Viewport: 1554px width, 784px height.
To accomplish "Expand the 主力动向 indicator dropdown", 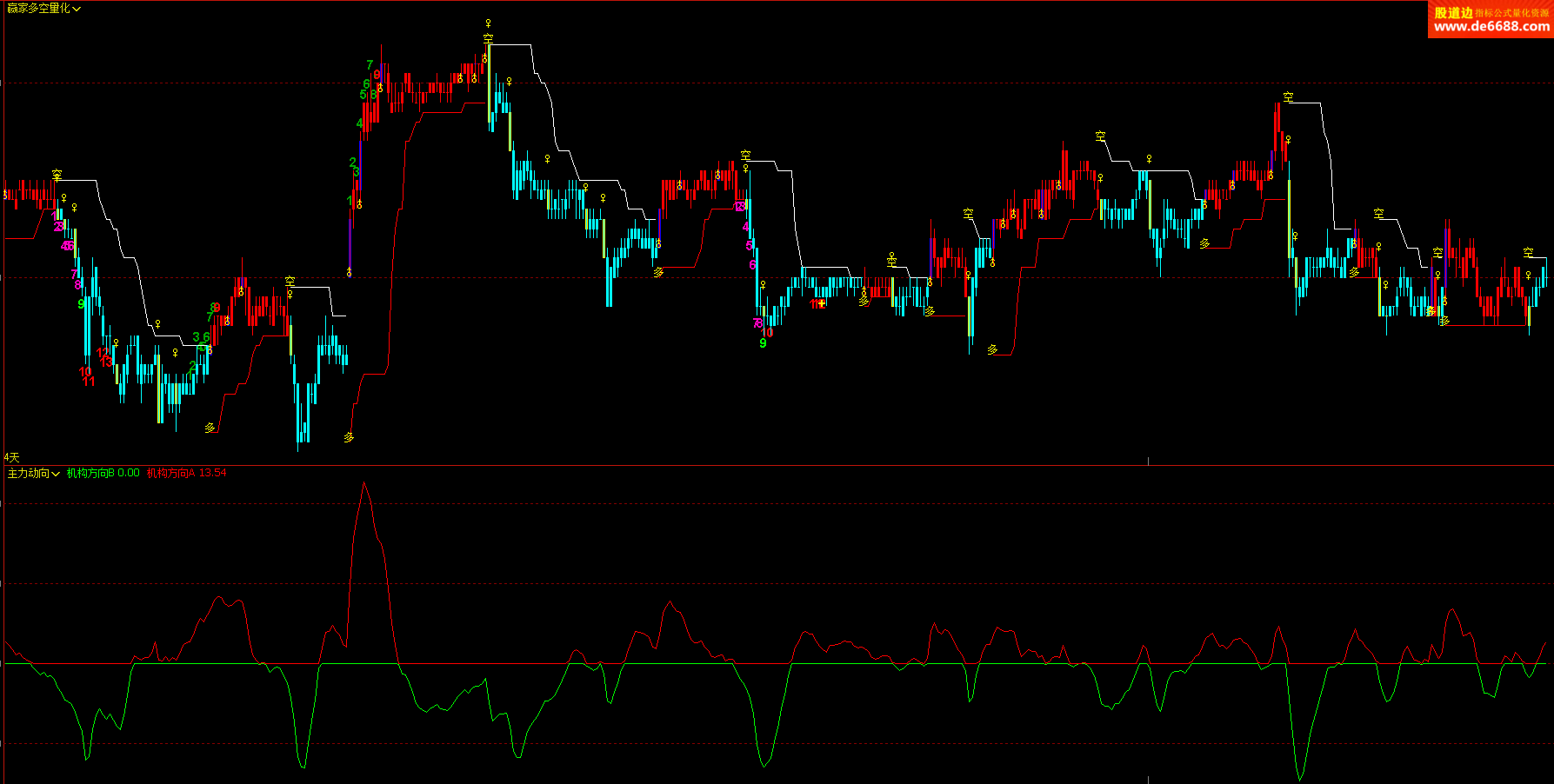I will tap(33, 473).
